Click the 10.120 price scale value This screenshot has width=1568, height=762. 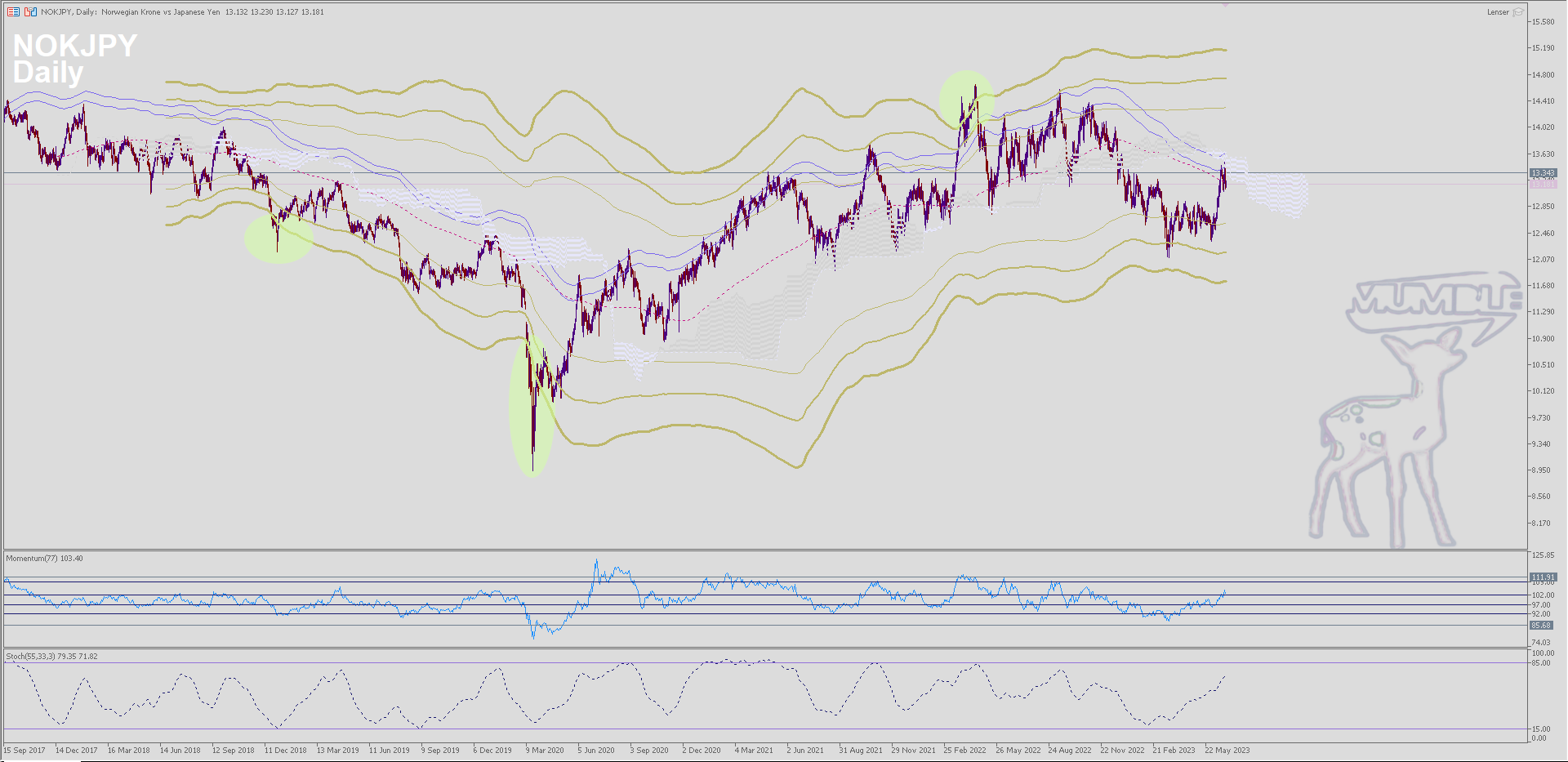(1543, 391)
